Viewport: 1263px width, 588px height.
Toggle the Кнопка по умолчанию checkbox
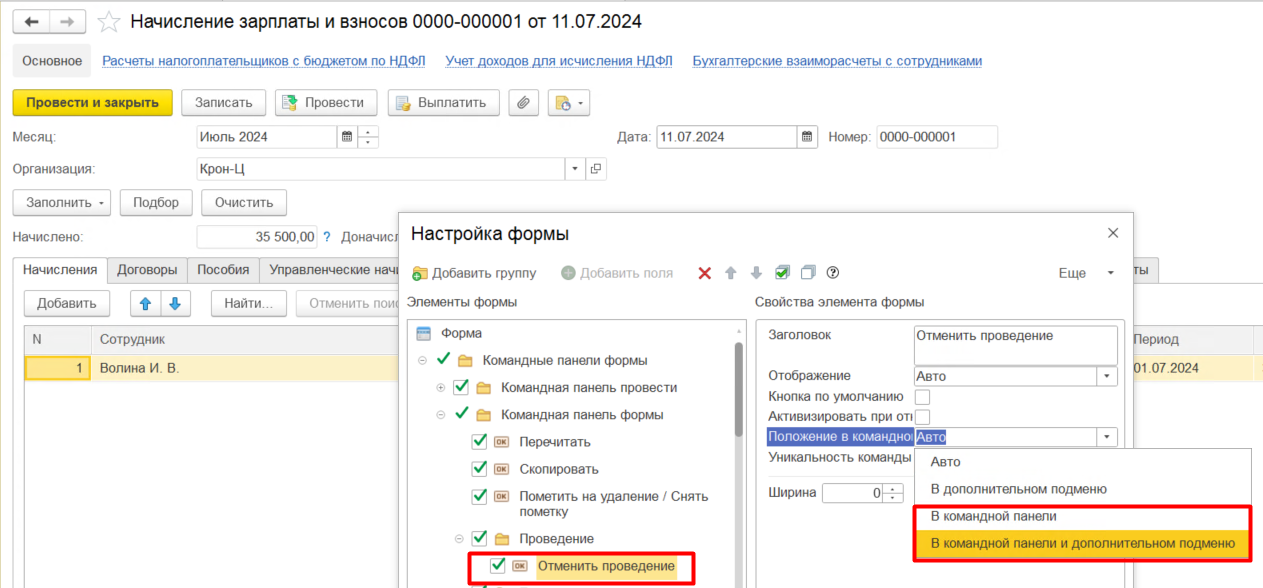[922, 397]
